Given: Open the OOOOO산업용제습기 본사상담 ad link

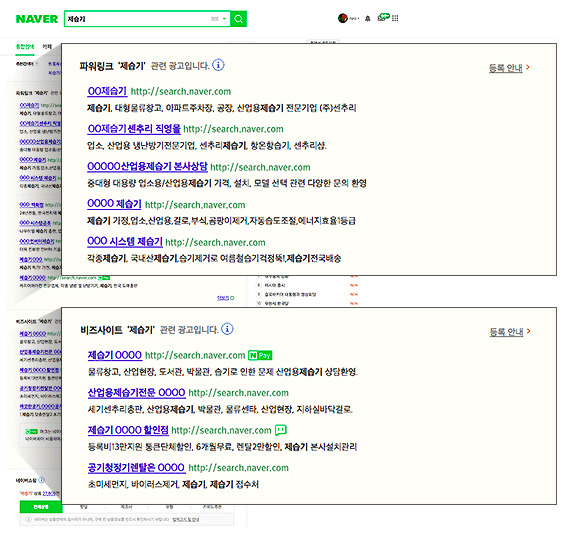Looking at the screenshot, I should pos(147,167).
